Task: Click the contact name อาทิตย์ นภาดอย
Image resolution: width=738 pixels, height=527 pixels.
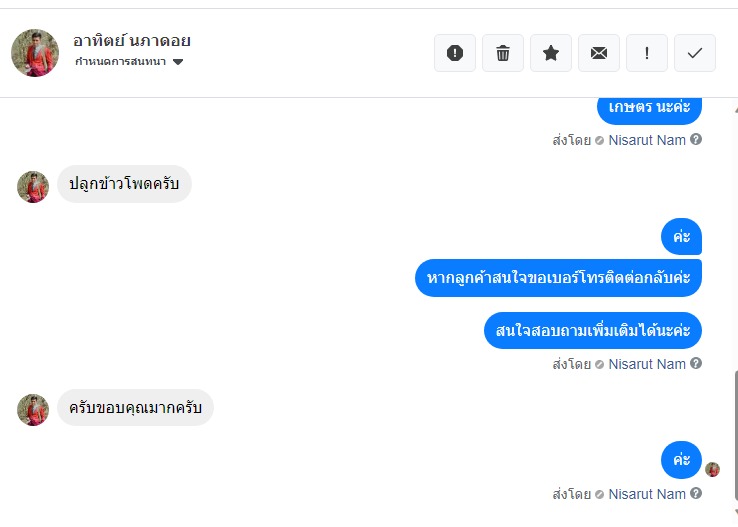Action: [x=132, y=41]
